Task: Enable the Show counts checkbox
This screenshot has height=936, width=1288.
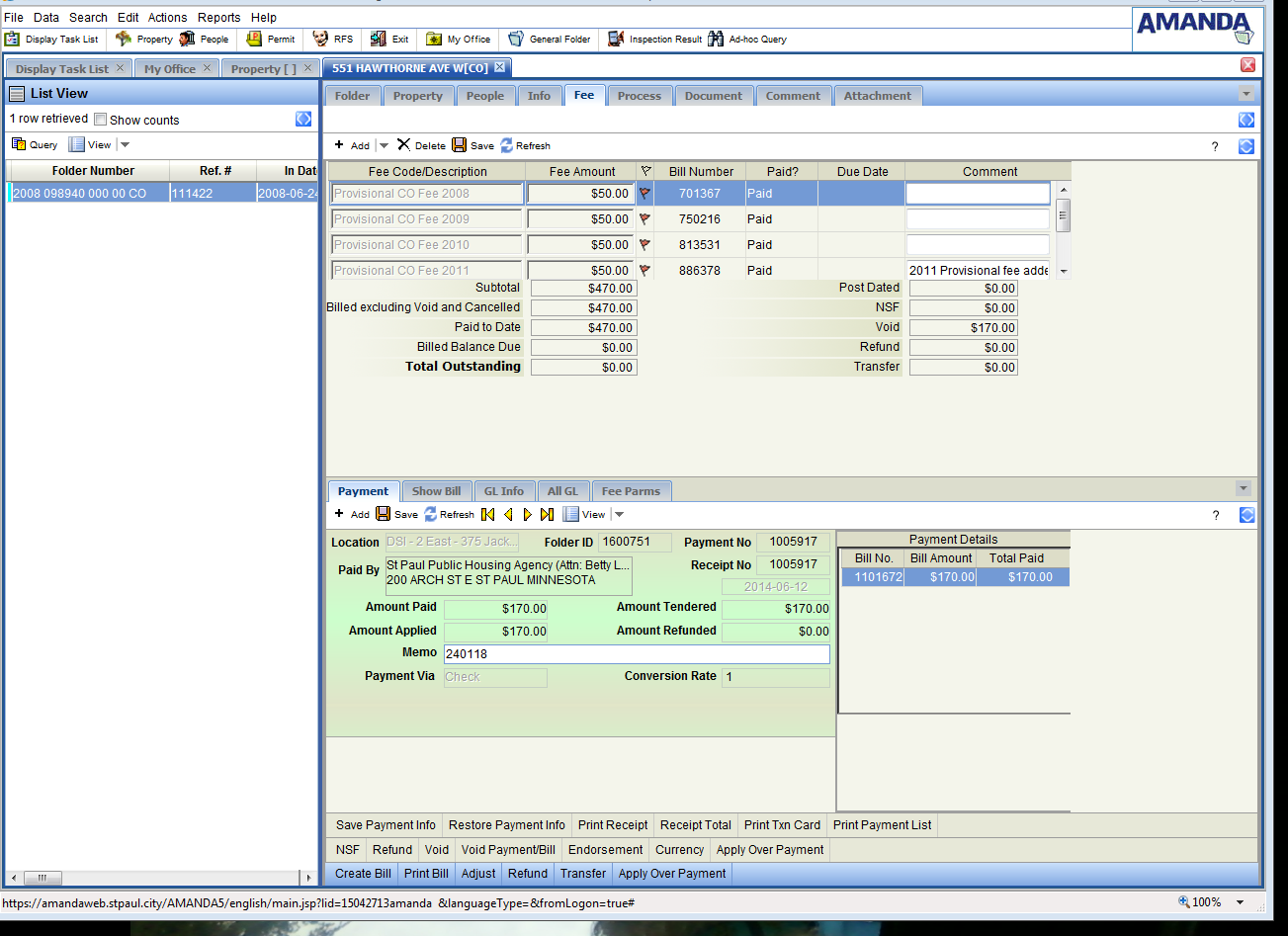Action: [100, 120]
